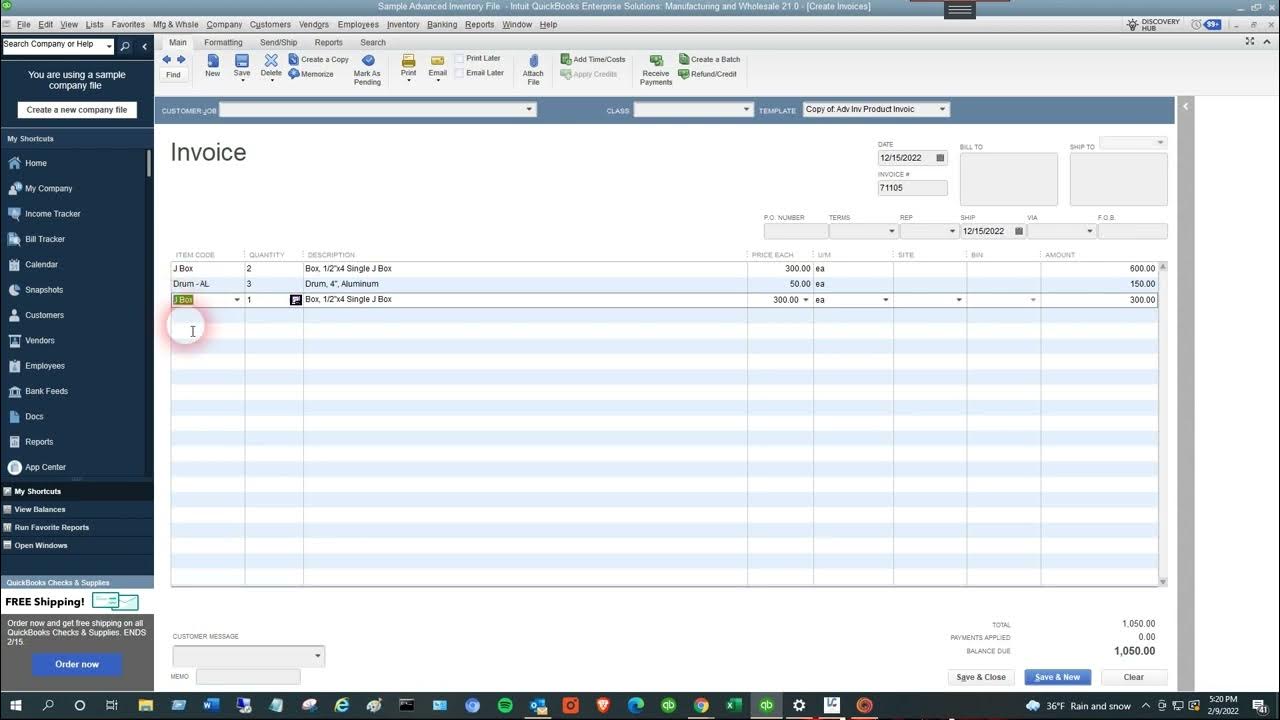The width and height of the screenshot is (1280, 720).
Task: Switch to the Reports tab
Action: coord(328,42)
